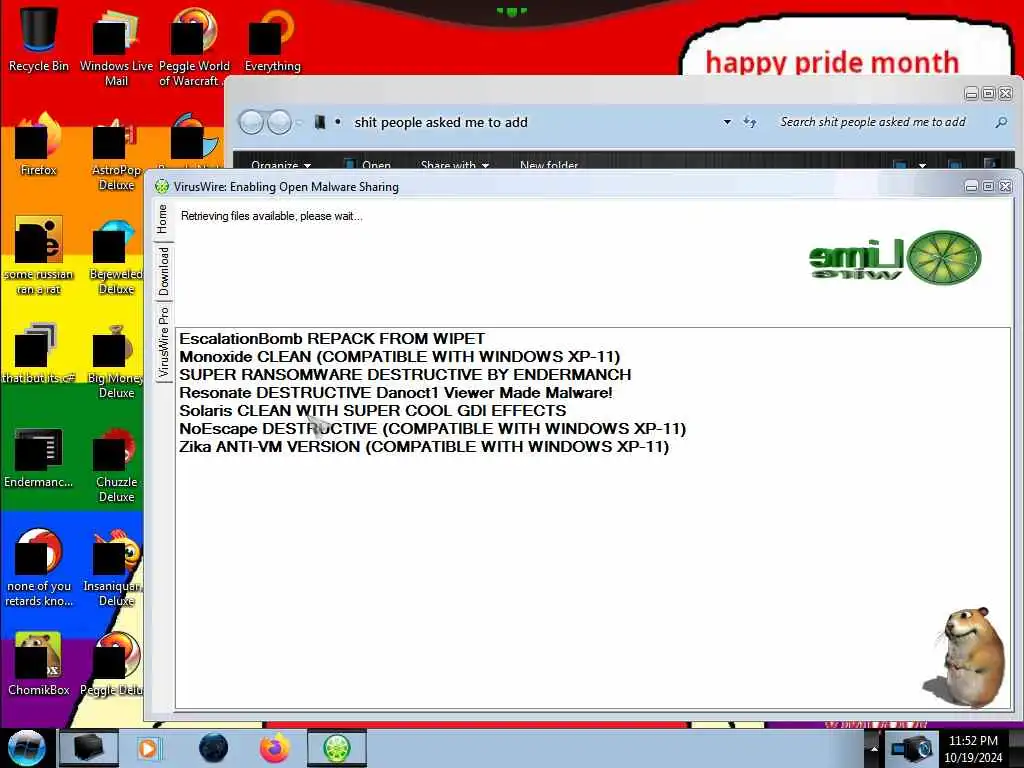1024x768 pixels.
Task: Open the Share with menu in Explorer
Action: (x=455, y=165)
